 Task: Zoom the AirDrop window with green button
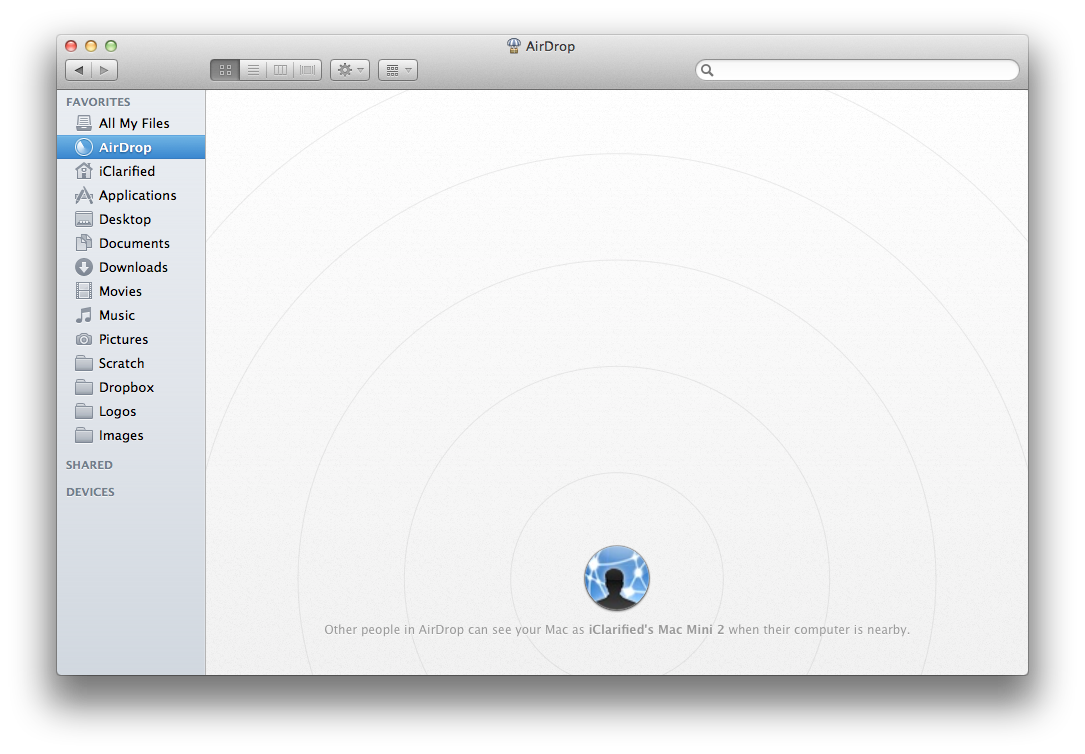tap(111, 46)
